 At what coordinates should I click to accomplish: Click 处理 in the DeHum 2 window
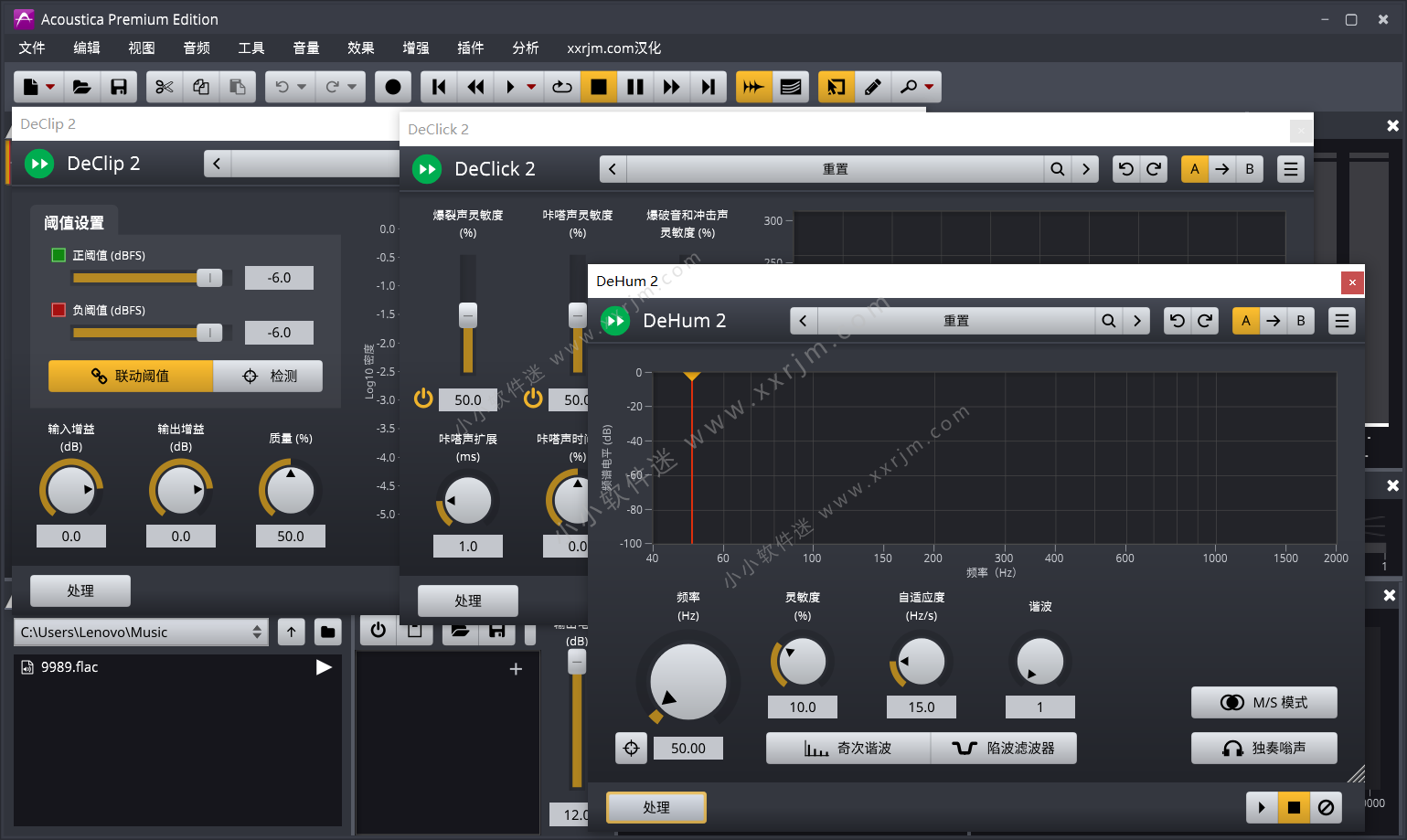(x=656, y=807)
